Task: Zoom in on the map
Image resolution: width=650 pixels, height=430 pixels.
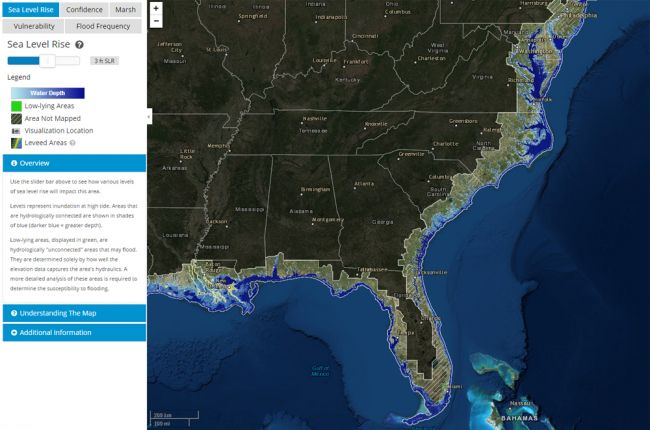Action: pos(156,8)
